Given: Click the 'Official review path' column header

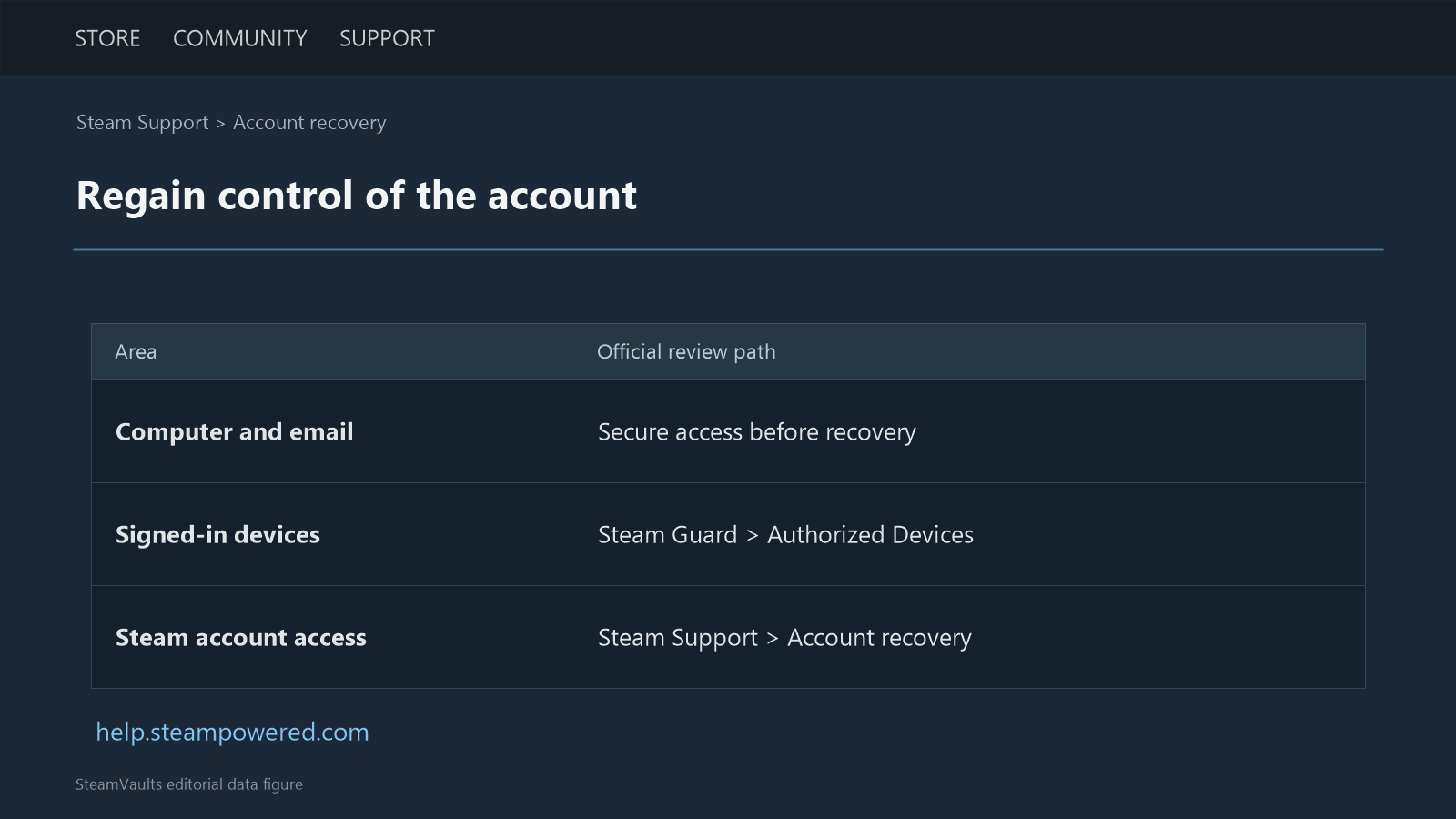Looking at the screenshot, I should coord(686,352).
